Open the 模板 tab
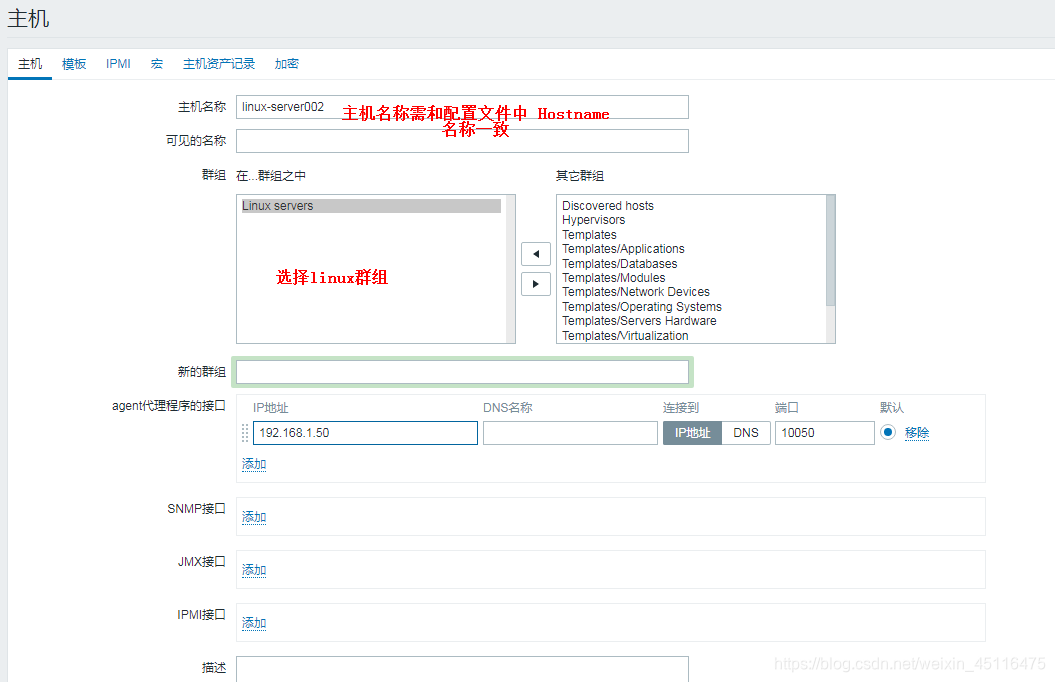1055x682 pixels. coord(74,64)
